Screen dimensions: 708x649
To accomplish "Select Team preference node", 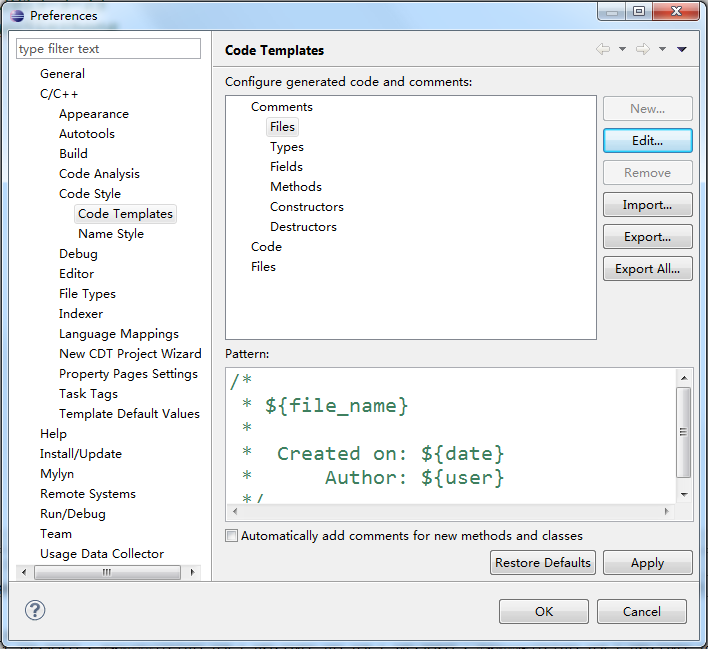I will click(x=56, y=534).
